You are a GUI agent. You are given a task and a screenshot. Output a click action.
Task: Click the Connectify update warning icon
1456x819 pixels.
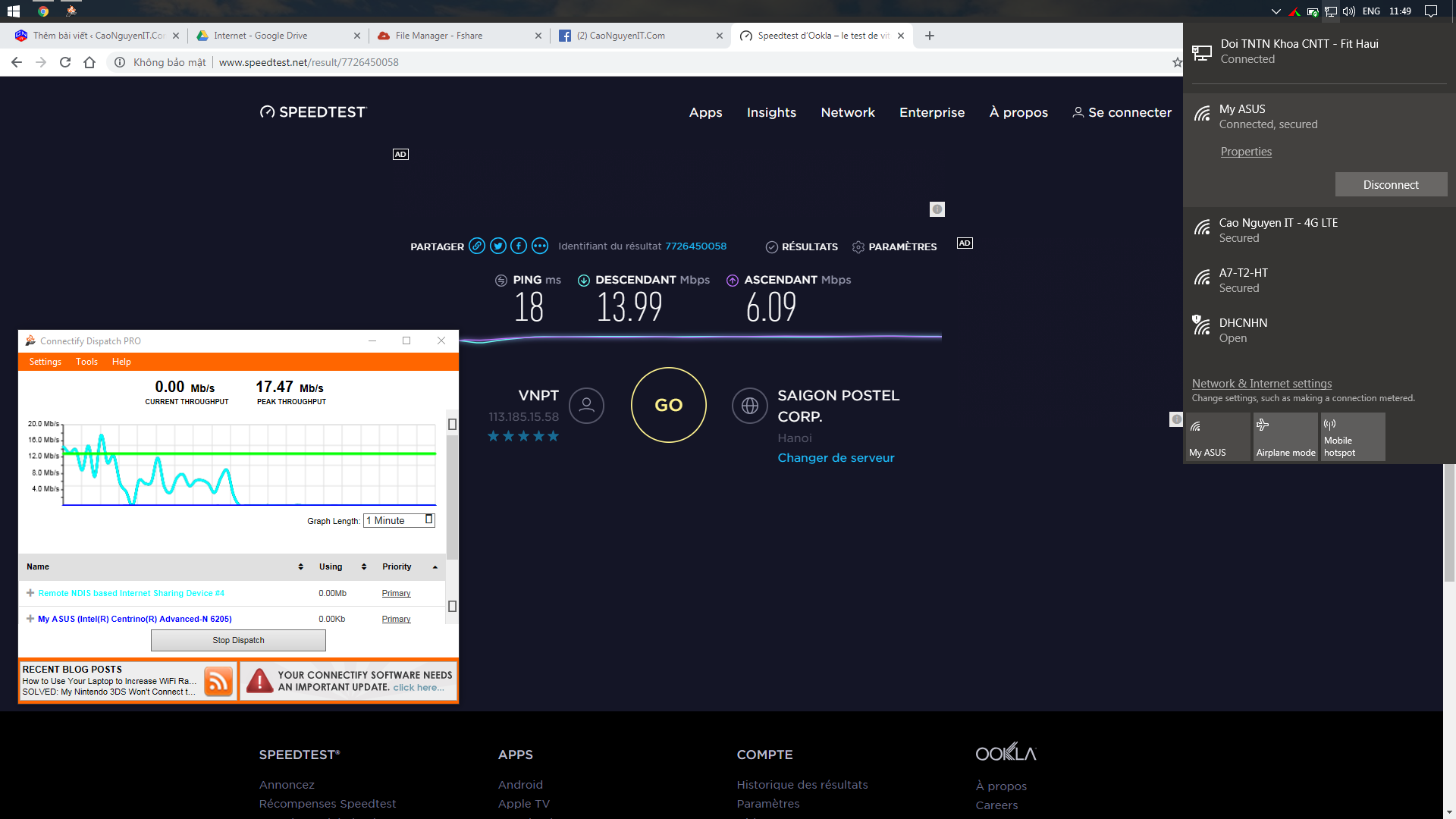pos(259,681)
